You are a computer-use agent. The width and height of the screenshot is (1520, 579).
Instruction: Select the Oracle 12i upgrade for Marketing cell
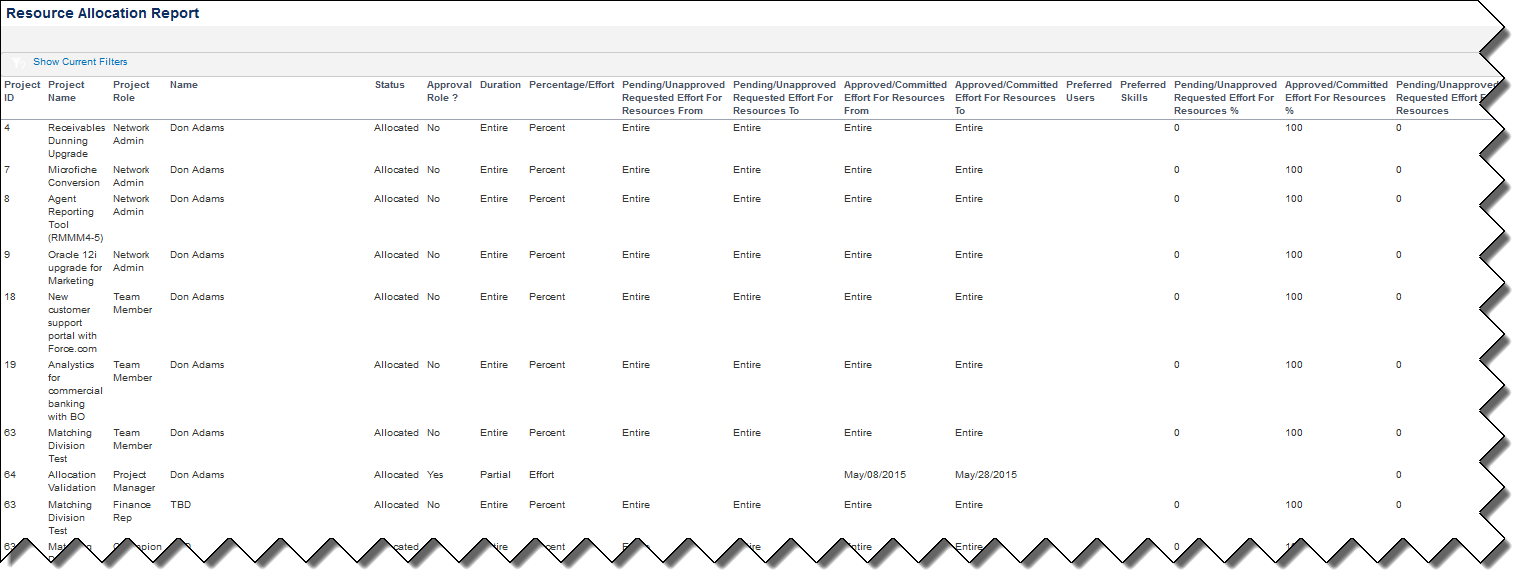(x=75, y=268)
